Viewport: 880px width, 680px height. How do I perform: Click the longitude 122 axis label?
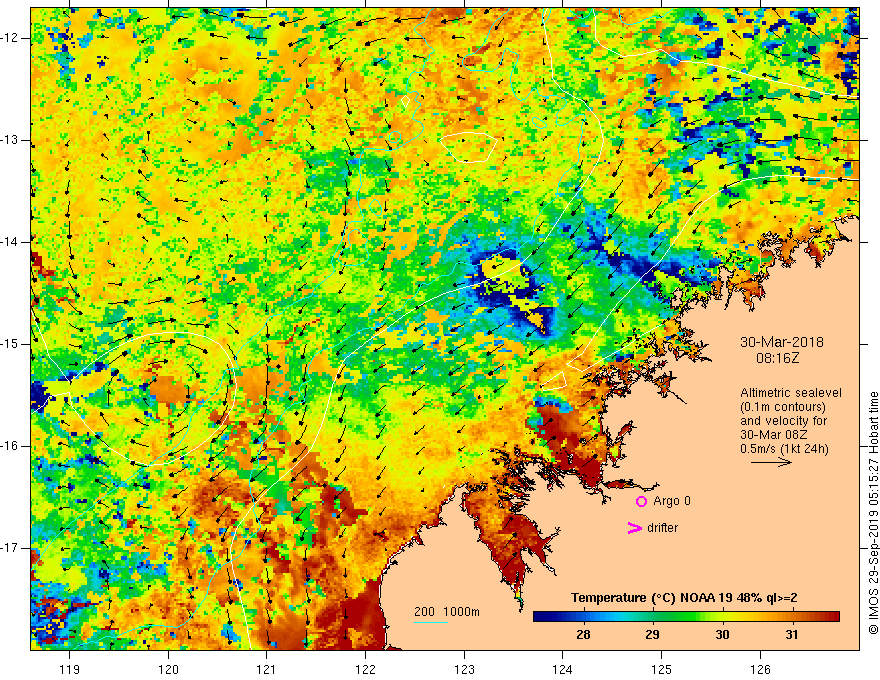click(x=365, y=669)
